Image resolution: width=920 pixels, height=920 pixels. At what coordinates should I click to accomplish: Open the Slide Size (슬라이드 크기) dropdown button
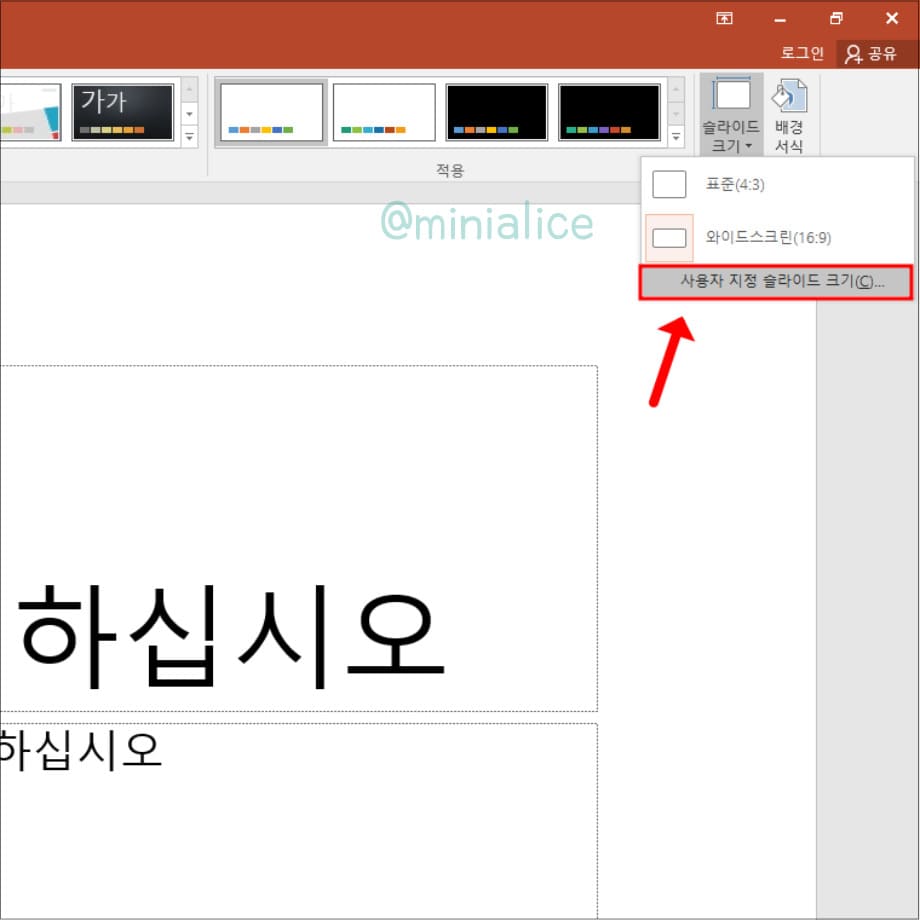[731, 114]
